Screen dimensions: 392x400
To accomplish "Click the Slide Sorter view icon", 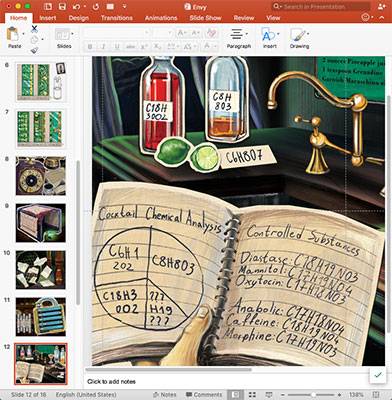I will [252, 395].
